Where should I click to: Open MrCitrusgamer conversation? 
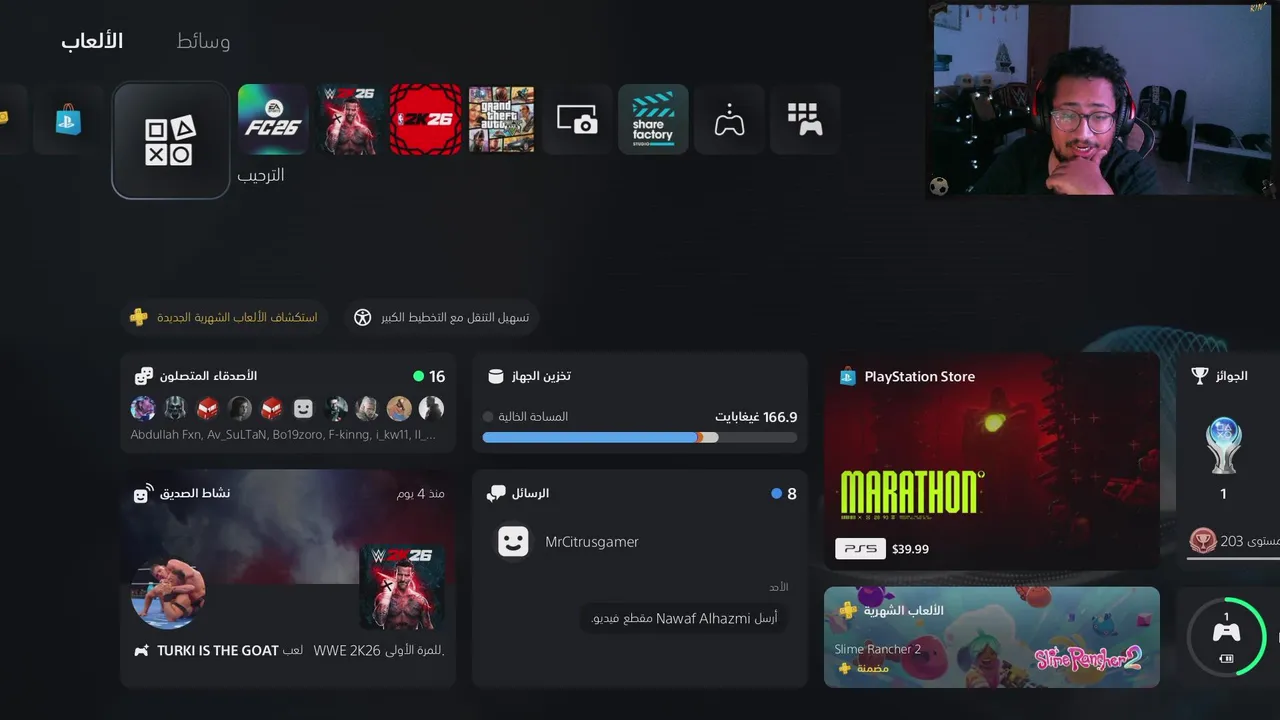pyautogui.click(x=640, y=542)
